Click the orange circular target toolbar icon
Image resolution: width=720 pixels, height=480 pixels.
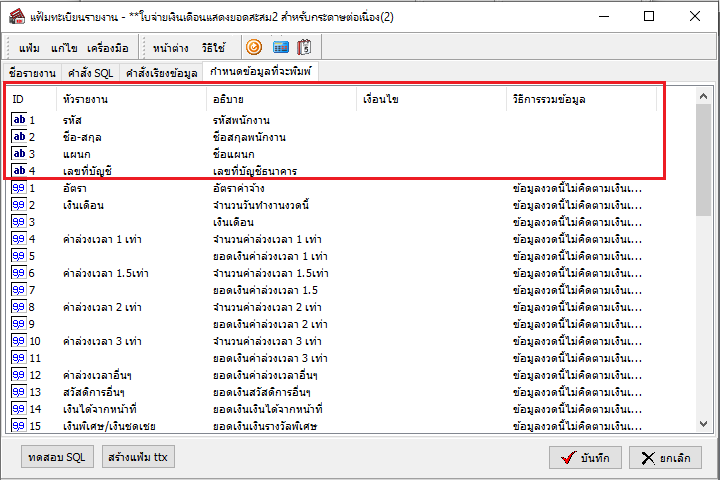coord(254,47)
